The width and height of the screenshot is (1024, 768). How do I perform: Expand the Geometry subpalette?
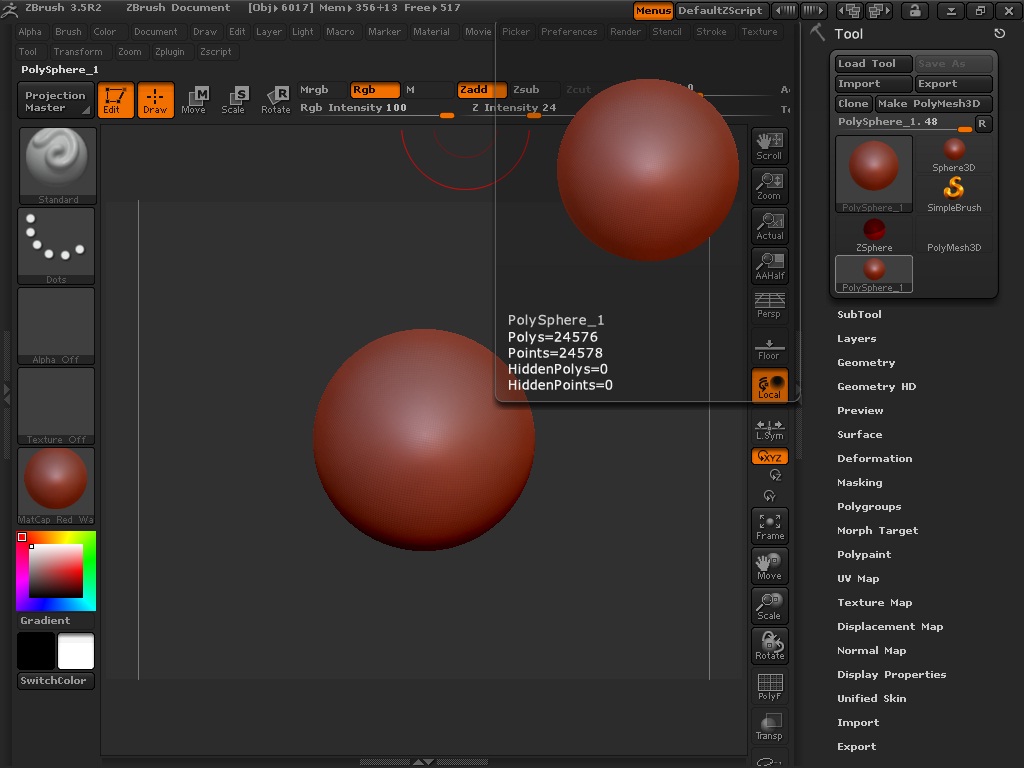pos(866,362)
